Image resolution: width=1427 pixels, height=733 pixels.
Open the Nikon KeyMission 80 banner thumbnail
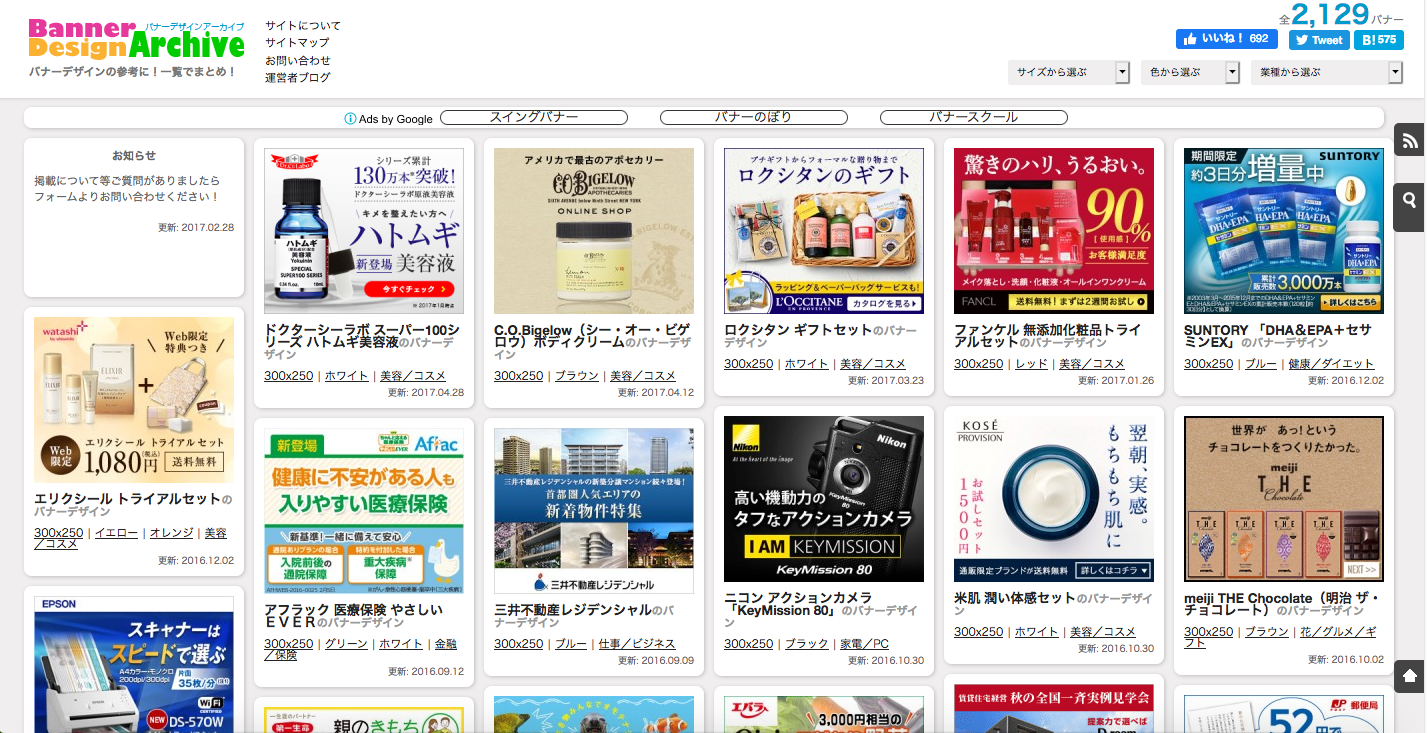click(824, 499)
